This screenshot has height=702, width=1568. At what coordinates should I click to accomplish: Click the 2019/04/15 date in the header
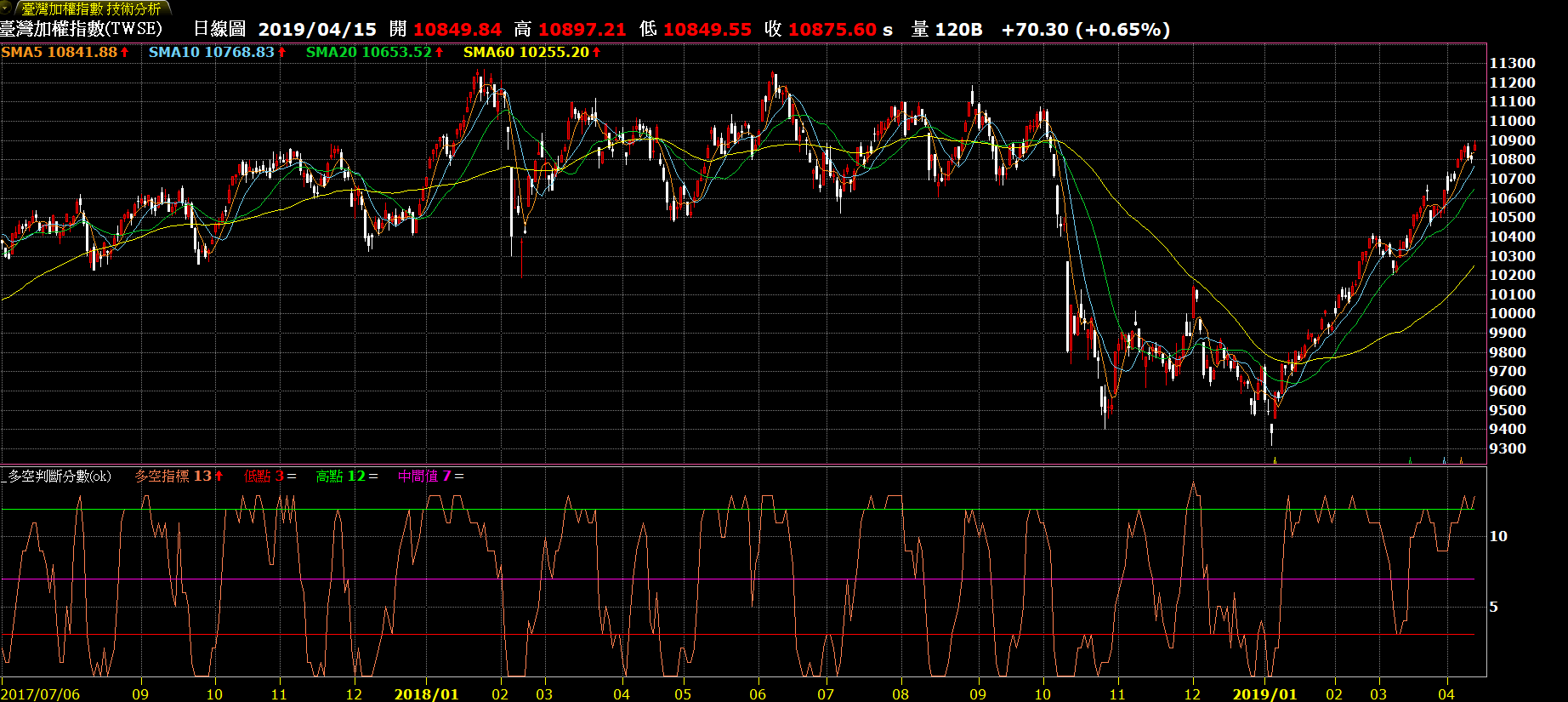pyautogui.click(x=317, y=29)
